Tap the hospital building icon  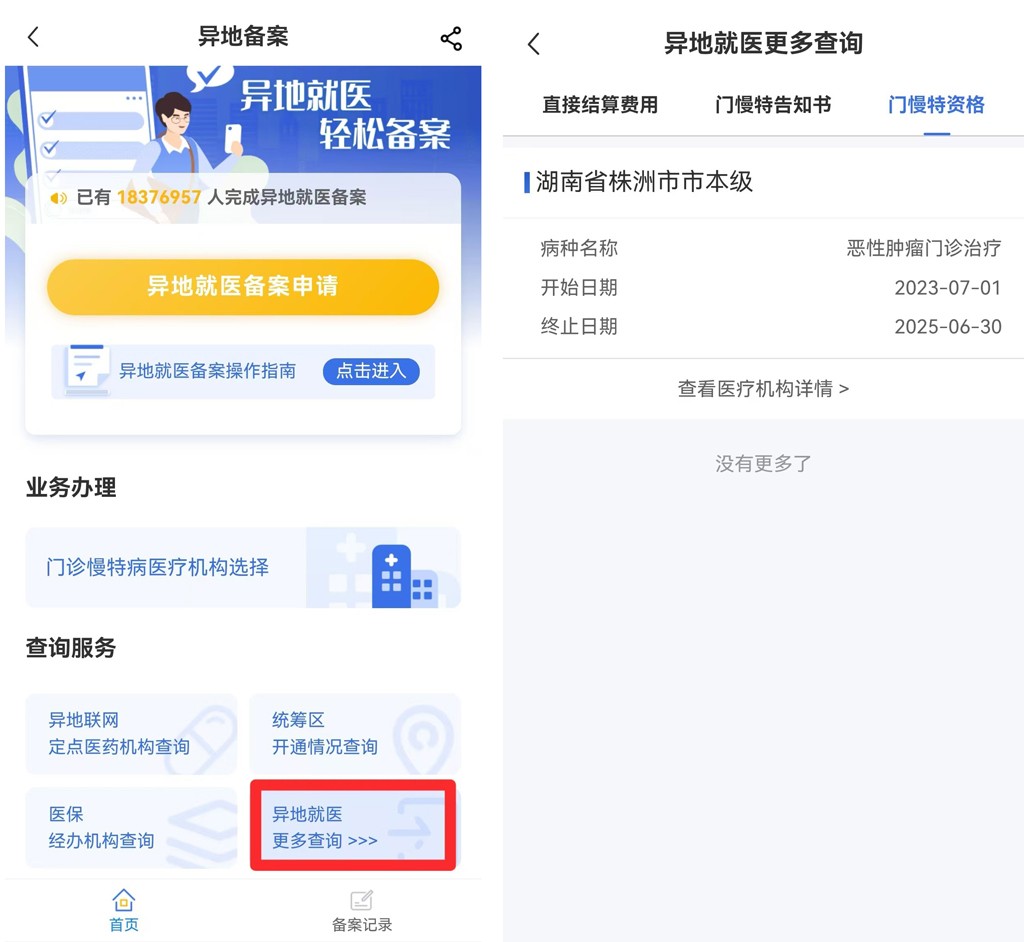pyautogui.click(x=403, y=577)
